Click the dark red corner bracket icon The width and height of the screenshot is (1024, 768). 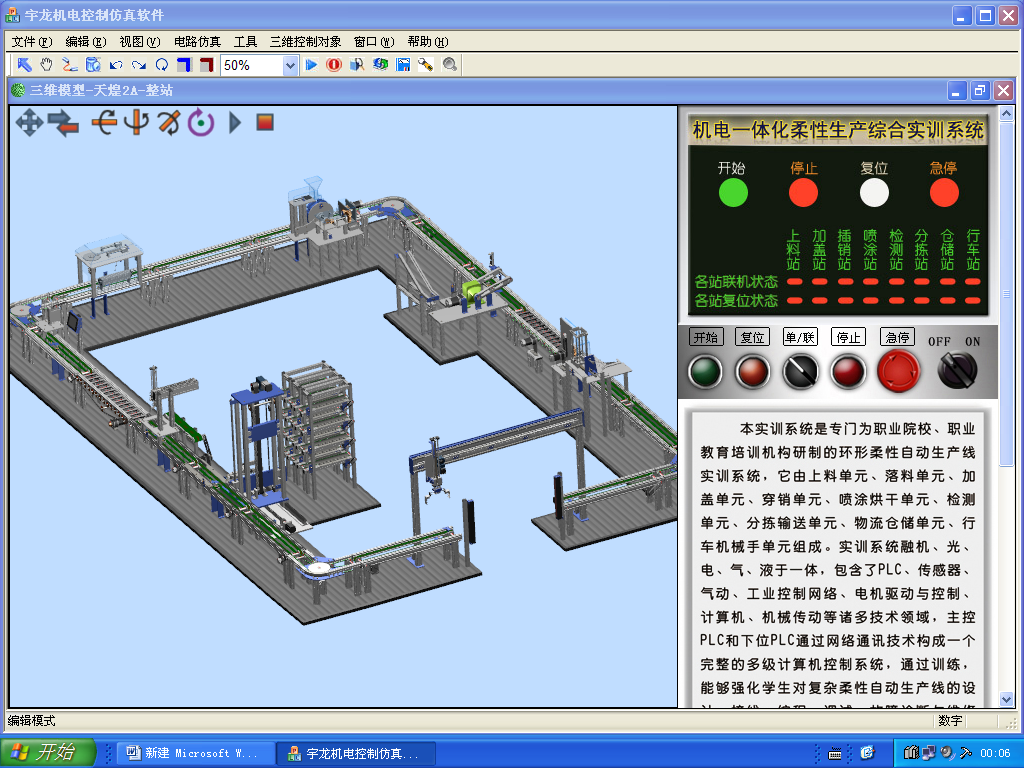(206, 65)
